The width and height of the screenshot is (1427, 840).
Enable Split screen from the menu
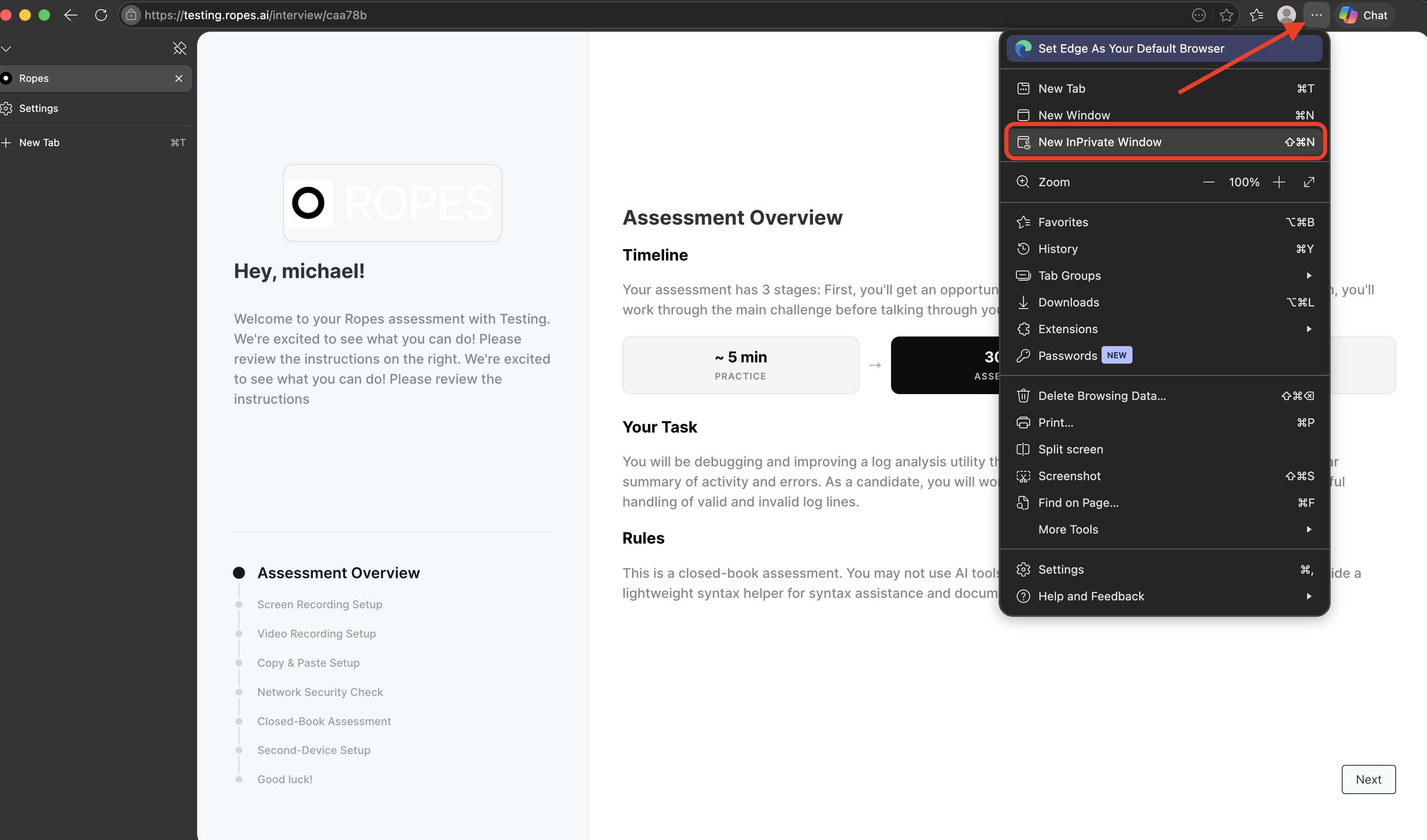pyautogui.click(x=1164, y=450)
